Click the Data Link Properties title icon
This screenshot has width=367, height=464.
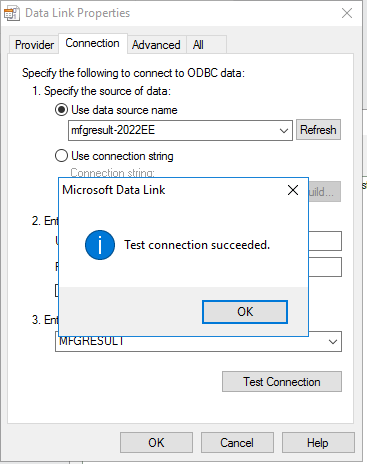[12, 13]
